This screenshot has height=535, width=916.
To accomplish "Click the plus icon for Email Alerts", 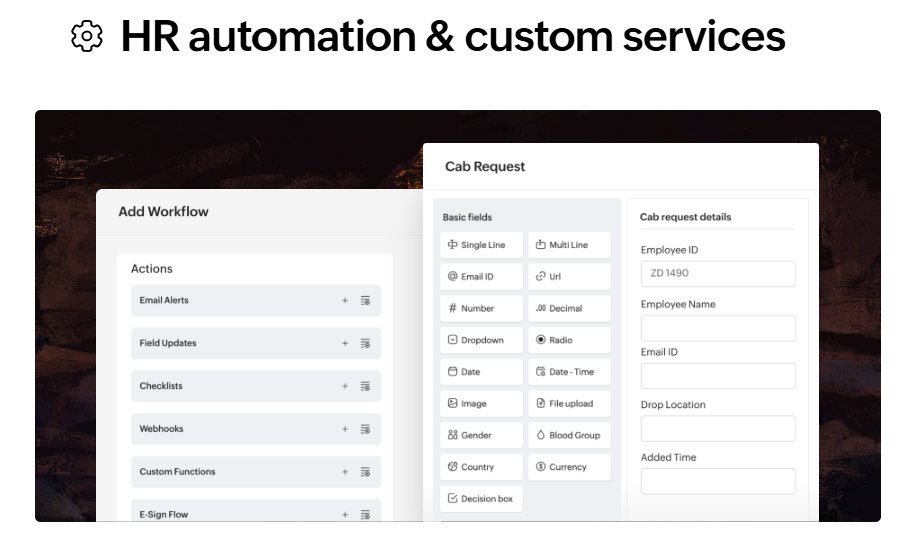I will pos(345,300).
